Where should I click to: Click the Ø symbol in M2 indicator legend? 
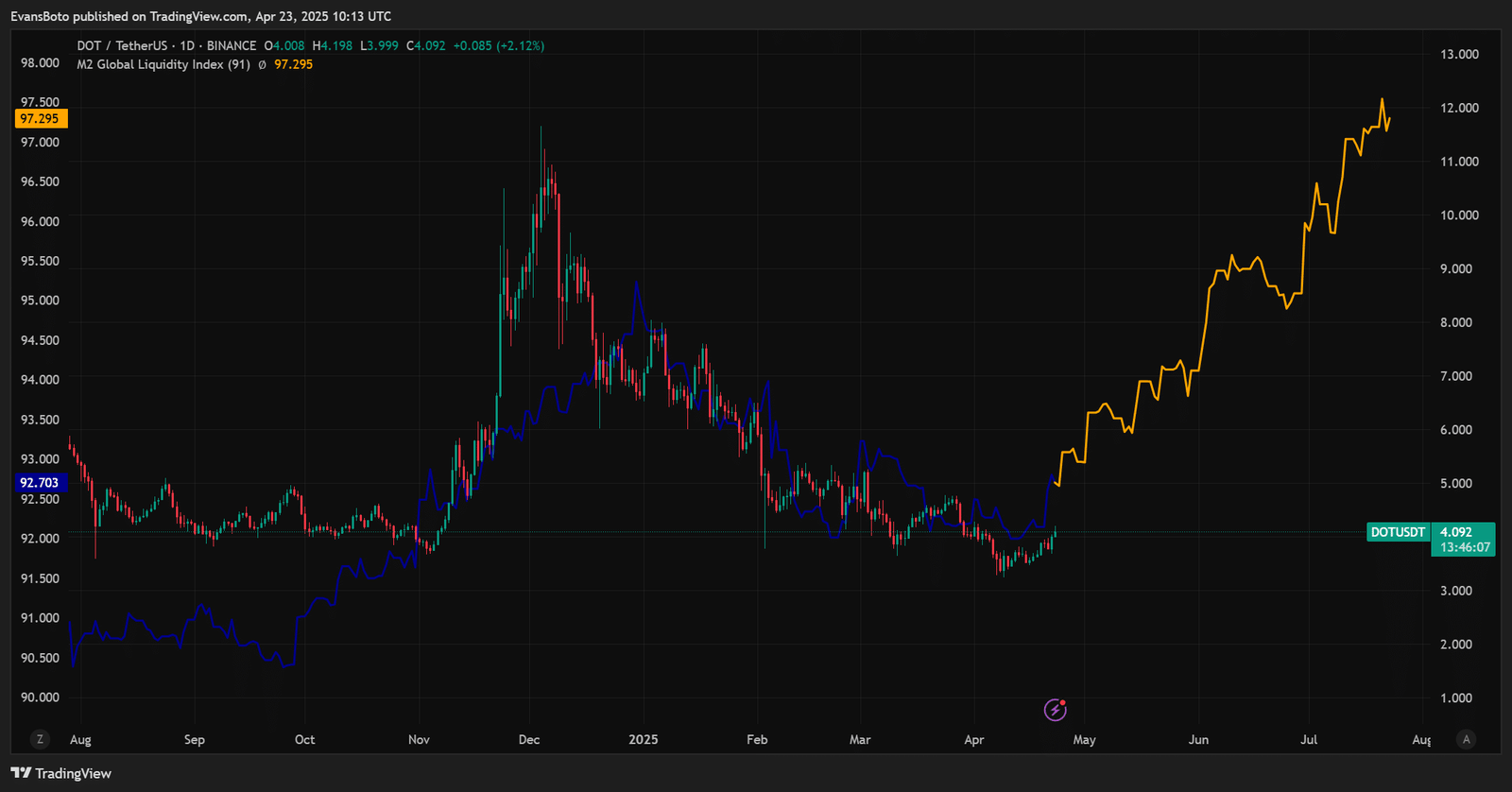tap(262, 64)
